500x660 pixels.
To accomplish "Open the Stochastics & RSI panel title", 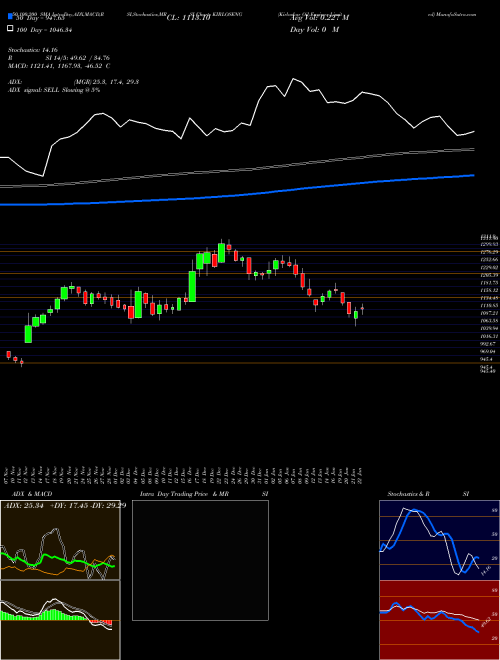I will point(428,494).
